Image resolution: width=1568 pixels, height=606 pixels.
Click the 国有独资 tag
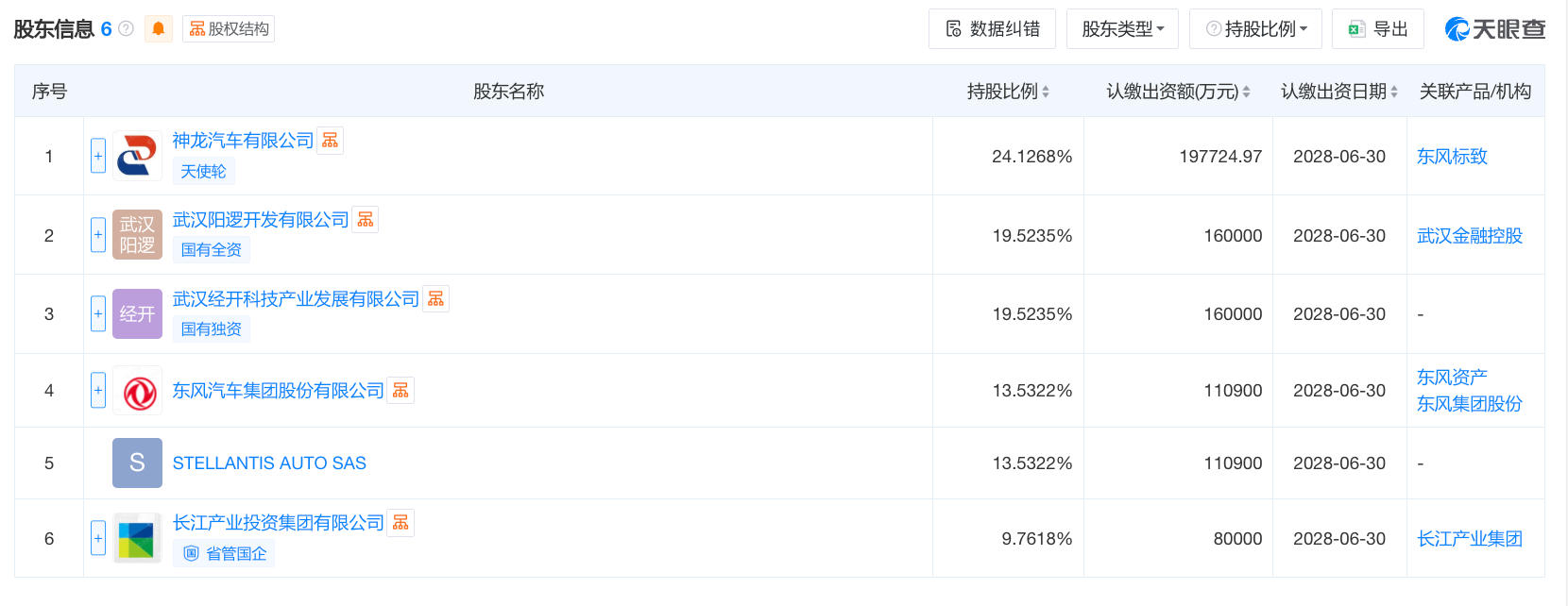coord(211,329)
